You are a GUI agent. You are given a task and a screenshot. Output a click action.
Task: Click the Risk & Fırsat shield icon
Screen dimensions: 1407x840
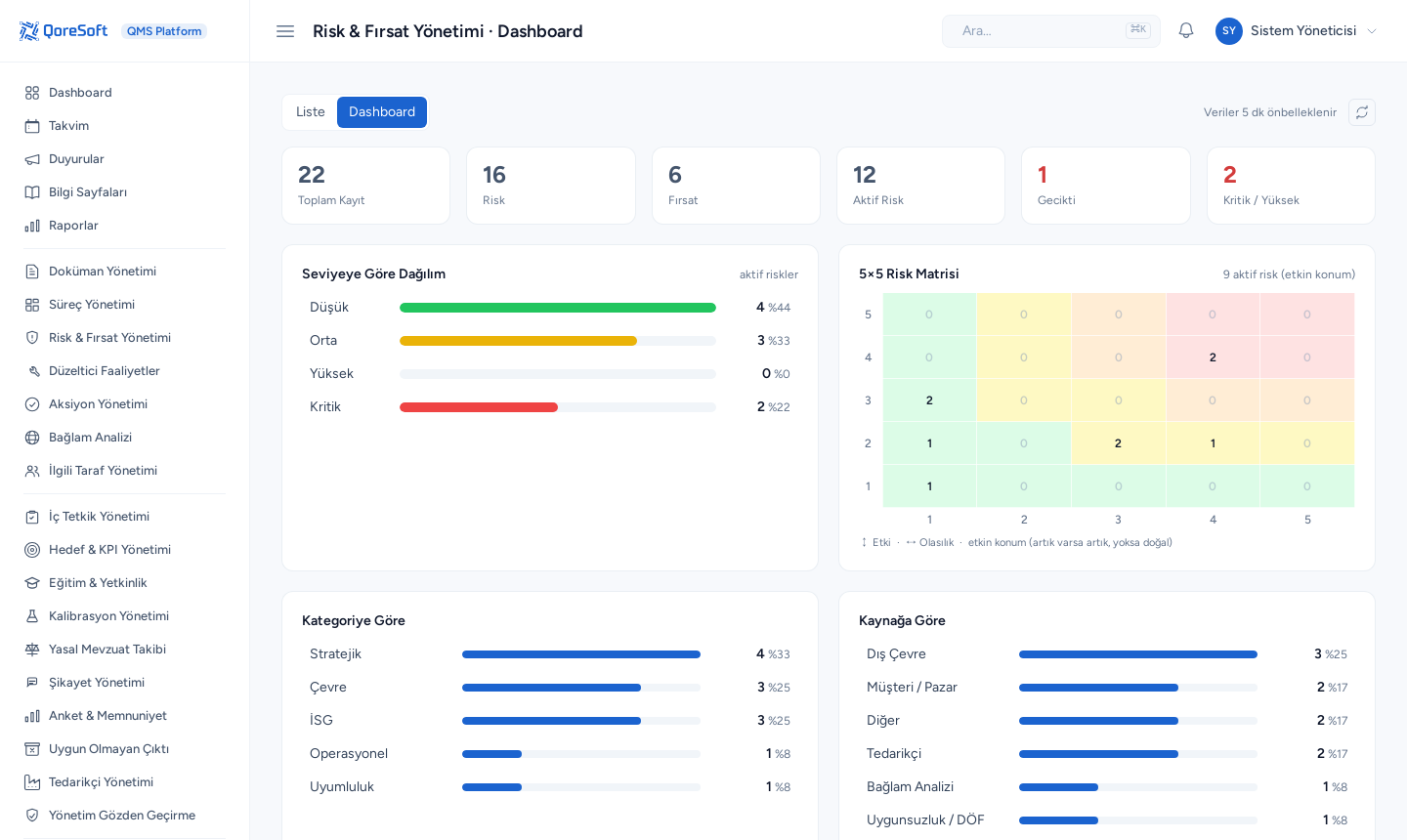coord(32,338)
